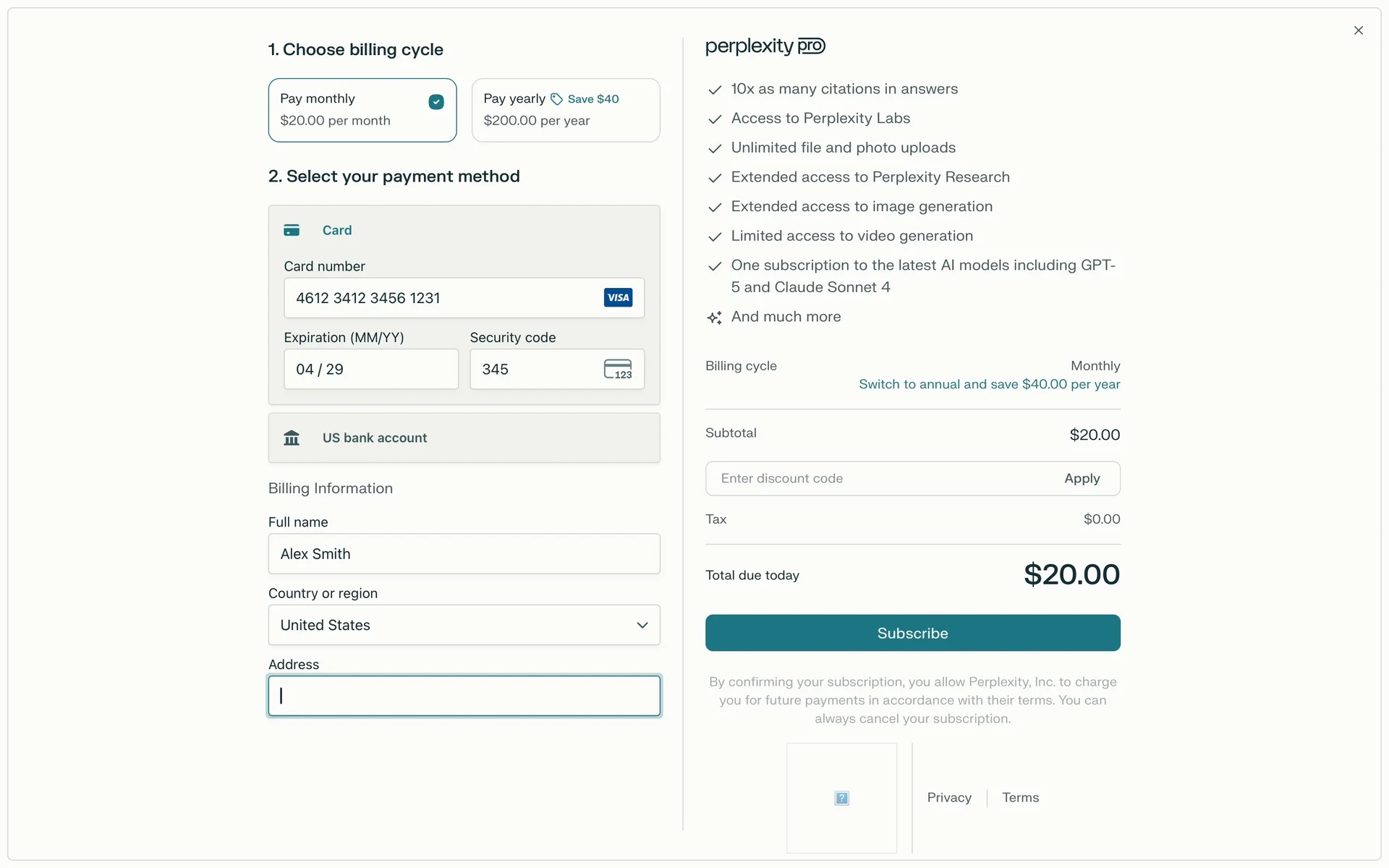Viewport: 1389px width, 868px height.
Task: Click the Save $40 tag icon
Action: tap(556, 99)
